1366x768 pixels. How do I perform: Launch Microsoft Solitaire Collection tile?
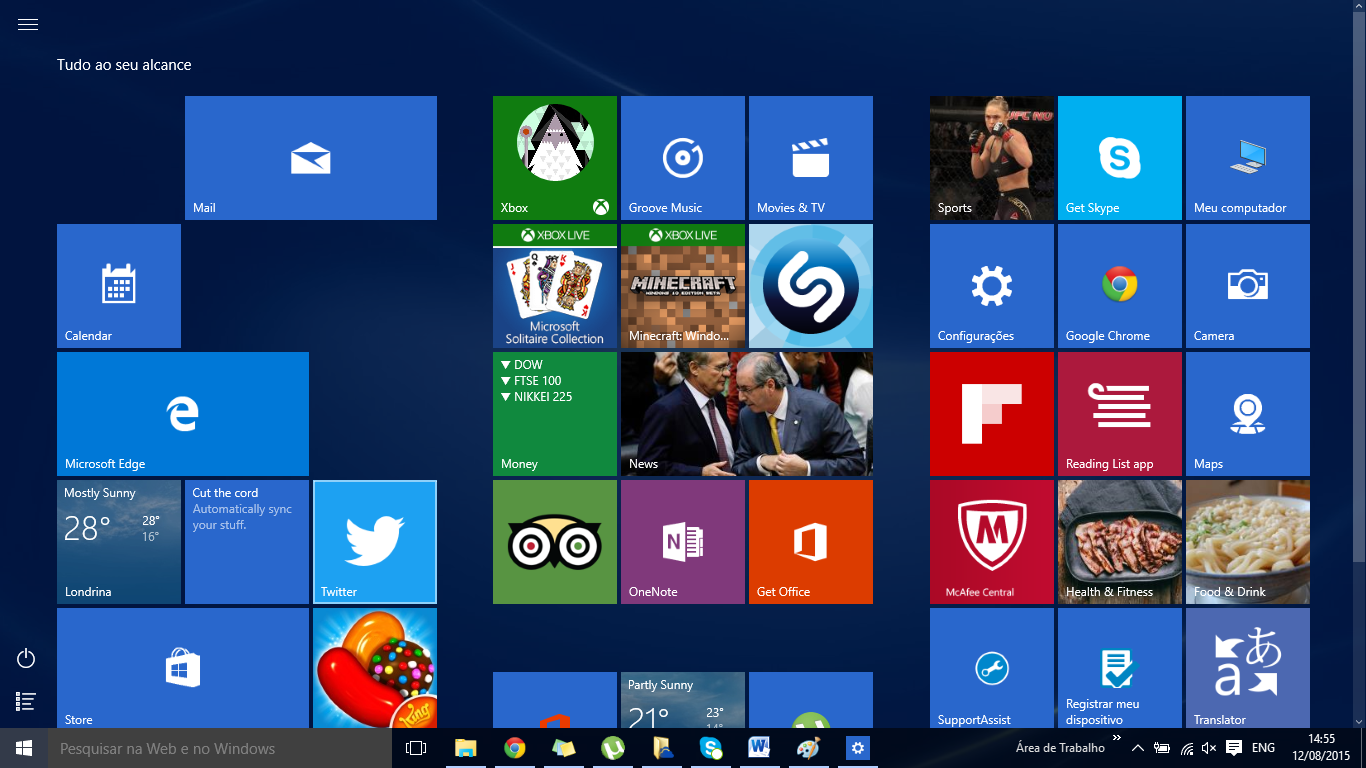click(555, 286)
